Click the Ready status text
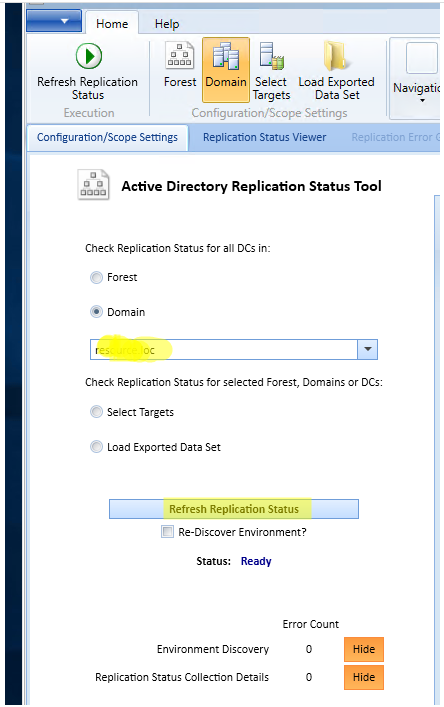The height and width of the screenshot is (707, 444). tap(256, 561)
